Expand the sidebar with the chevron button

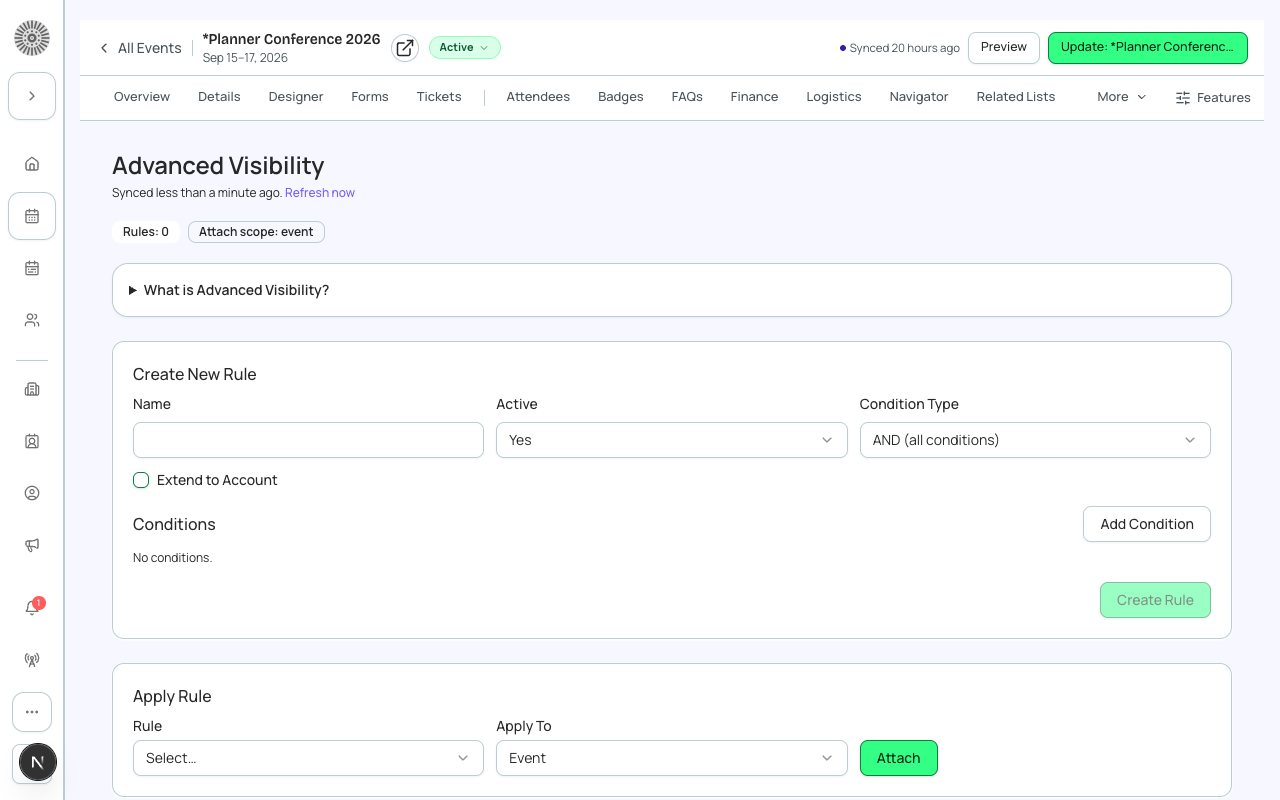click(x=32, y=96)
